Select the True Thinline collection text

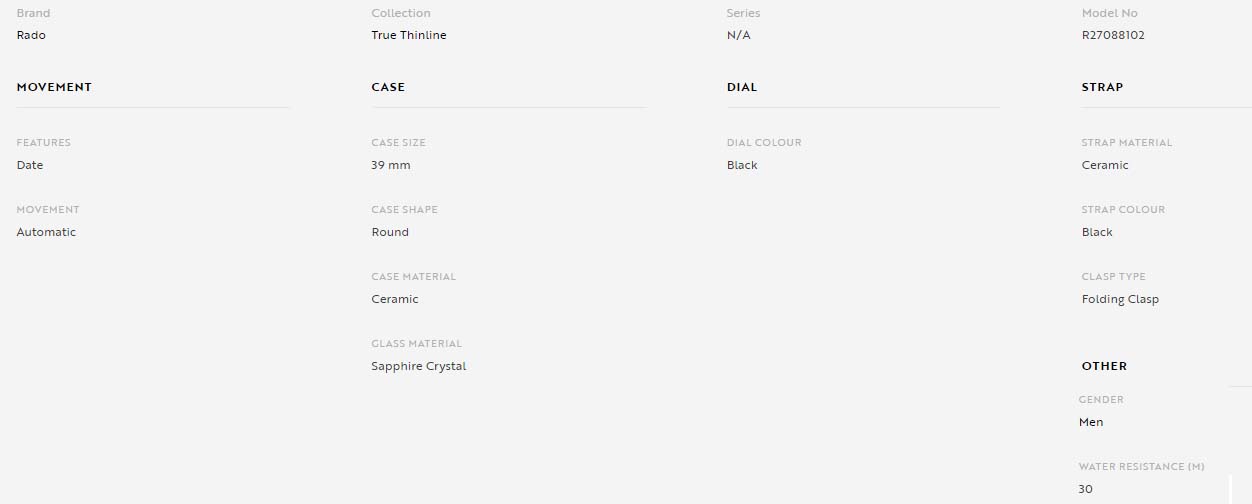[409, 35]
